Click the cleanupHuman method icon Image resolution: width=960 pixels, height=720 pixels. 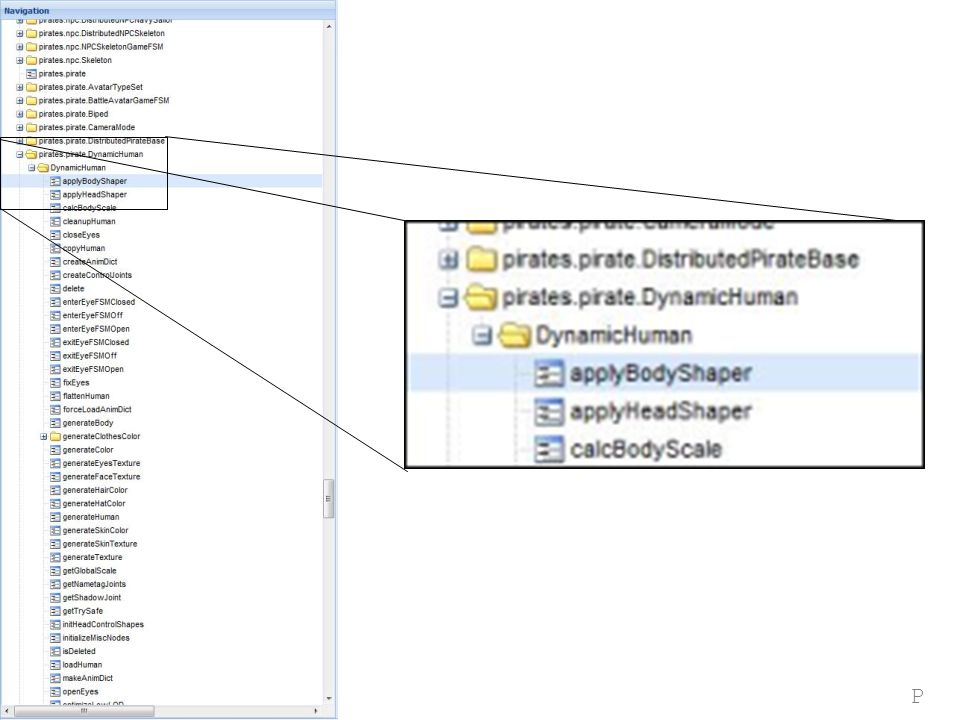55,222
